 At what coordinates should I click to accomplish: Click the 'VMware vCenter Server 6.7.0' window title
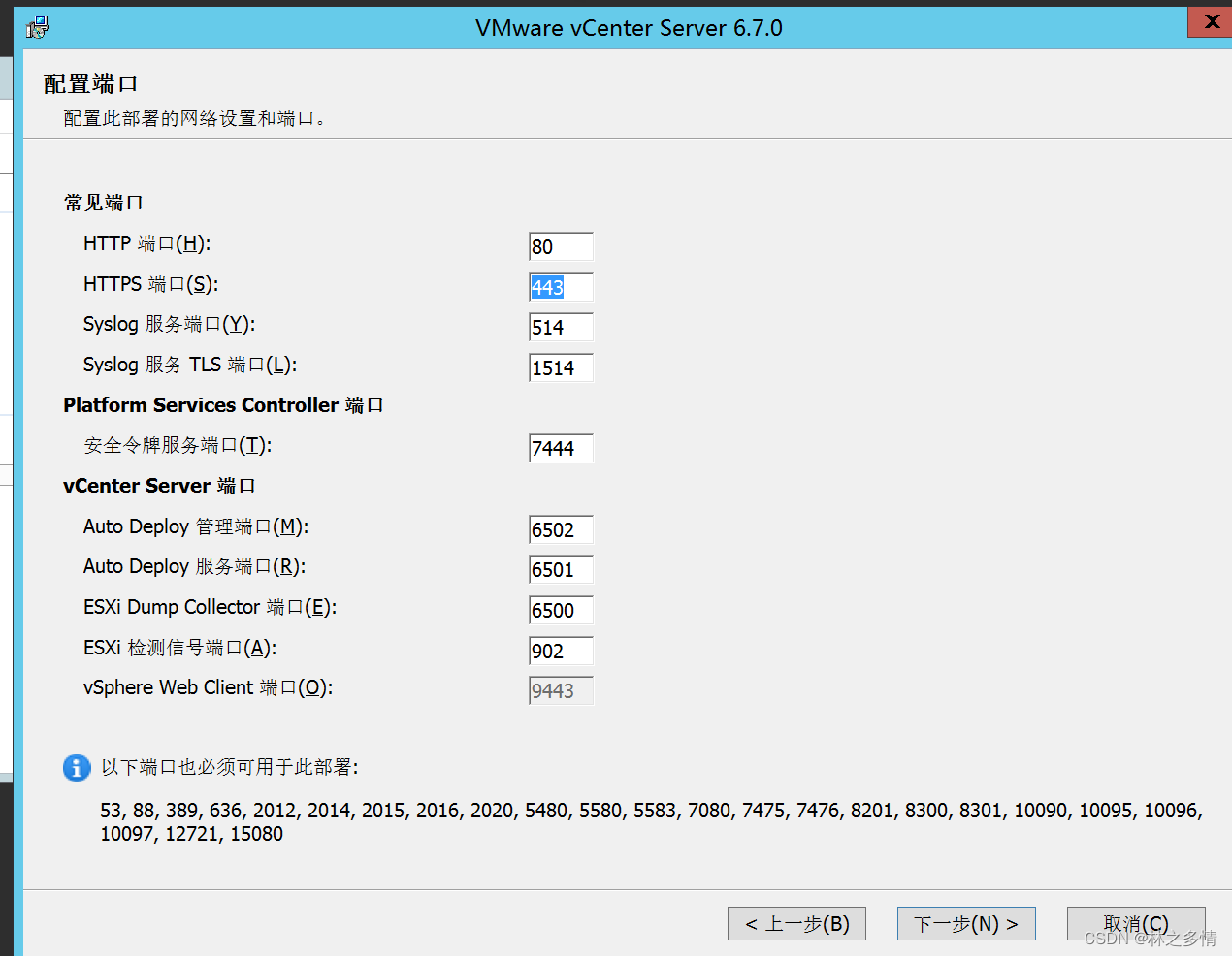pyautogui.click(x=629, y=28)
